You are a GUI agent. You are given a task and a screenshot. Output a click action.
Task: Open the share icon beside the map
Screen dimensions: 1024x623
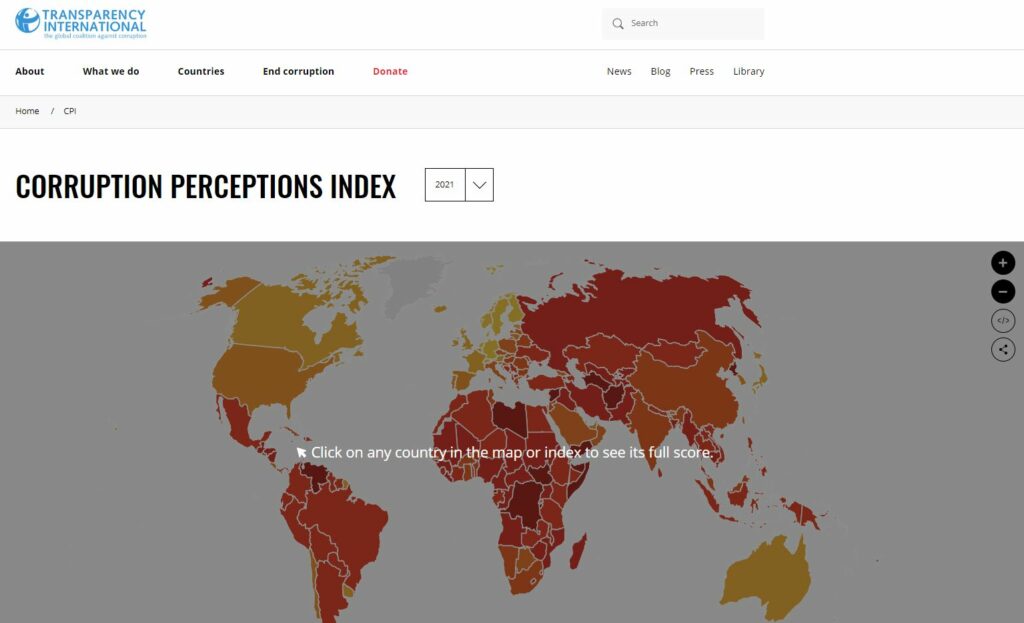[x=1003, y=349]
